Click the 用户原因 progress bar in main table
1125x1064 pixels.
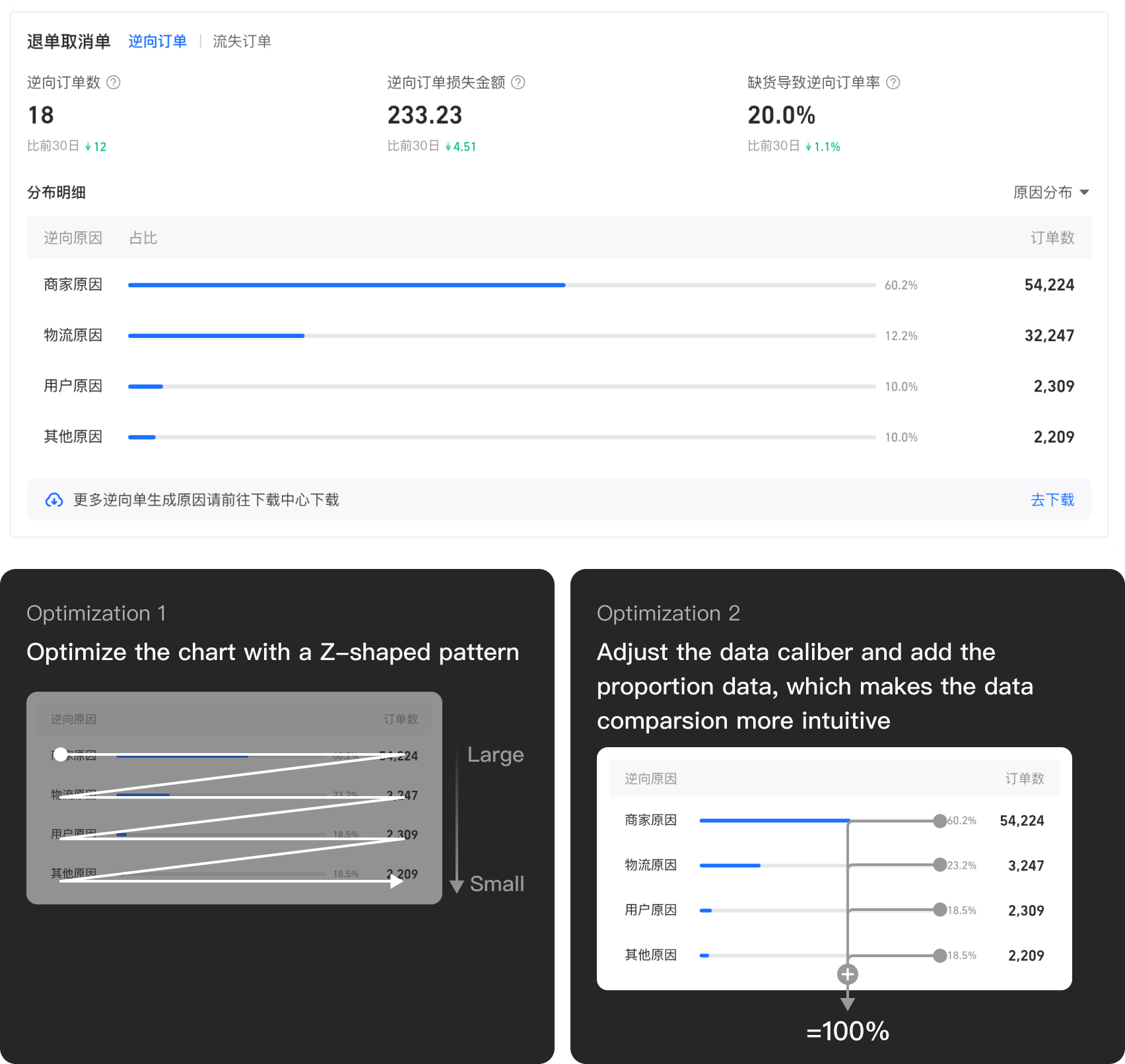click(x=502, y=387)
